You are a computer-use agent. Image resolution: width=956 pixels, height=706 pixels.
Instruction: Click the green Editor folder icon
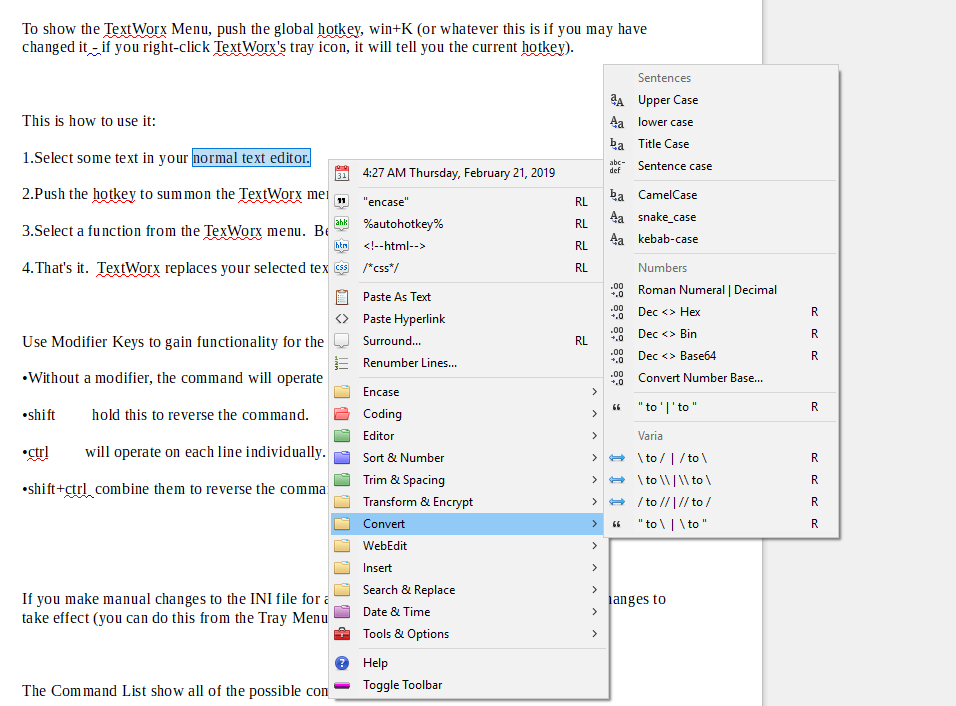point(342,436)
